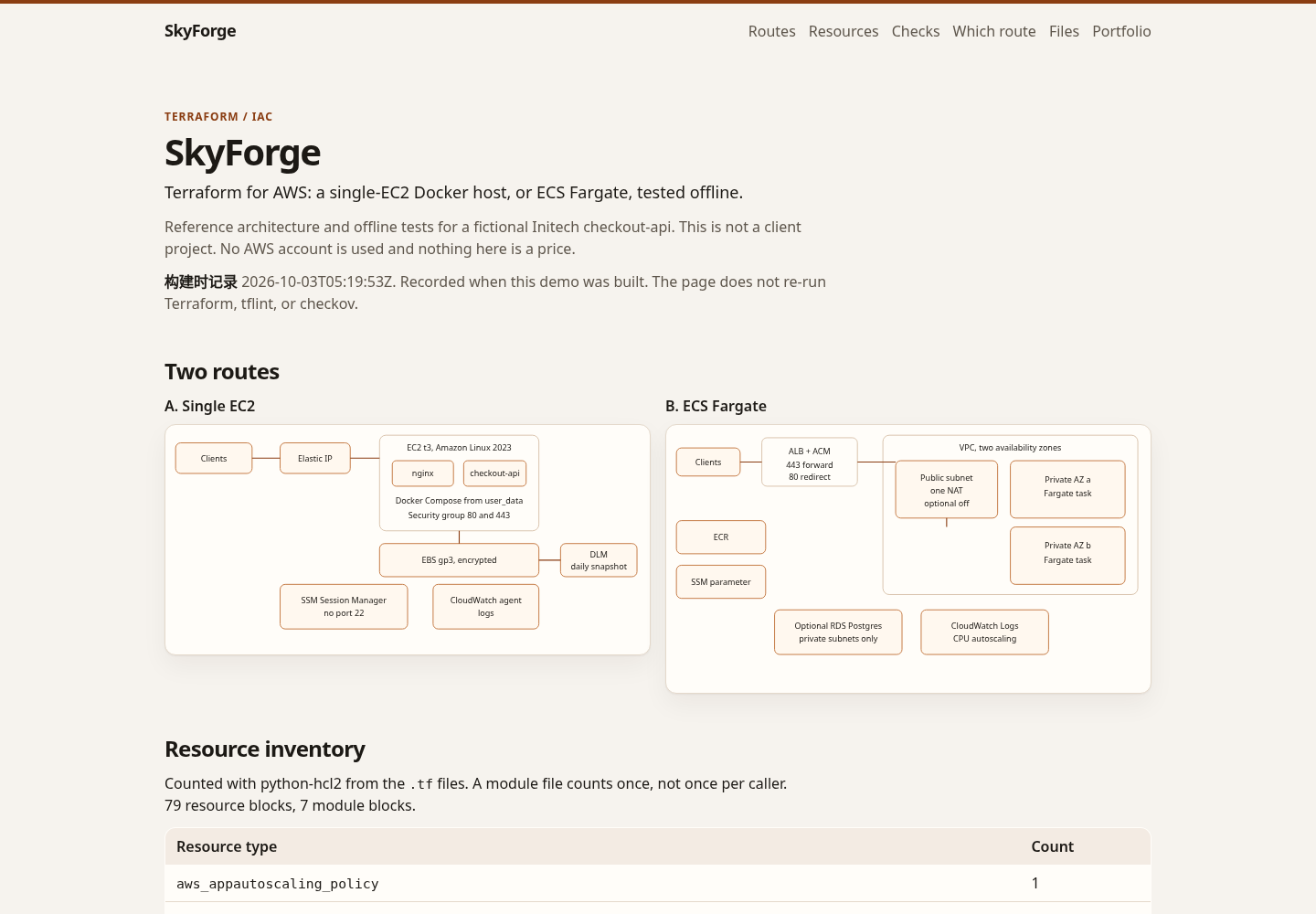The image size is (1316, 914).
Task: Select the nginx box in EC2 diagram
Action: pos(423,473)
